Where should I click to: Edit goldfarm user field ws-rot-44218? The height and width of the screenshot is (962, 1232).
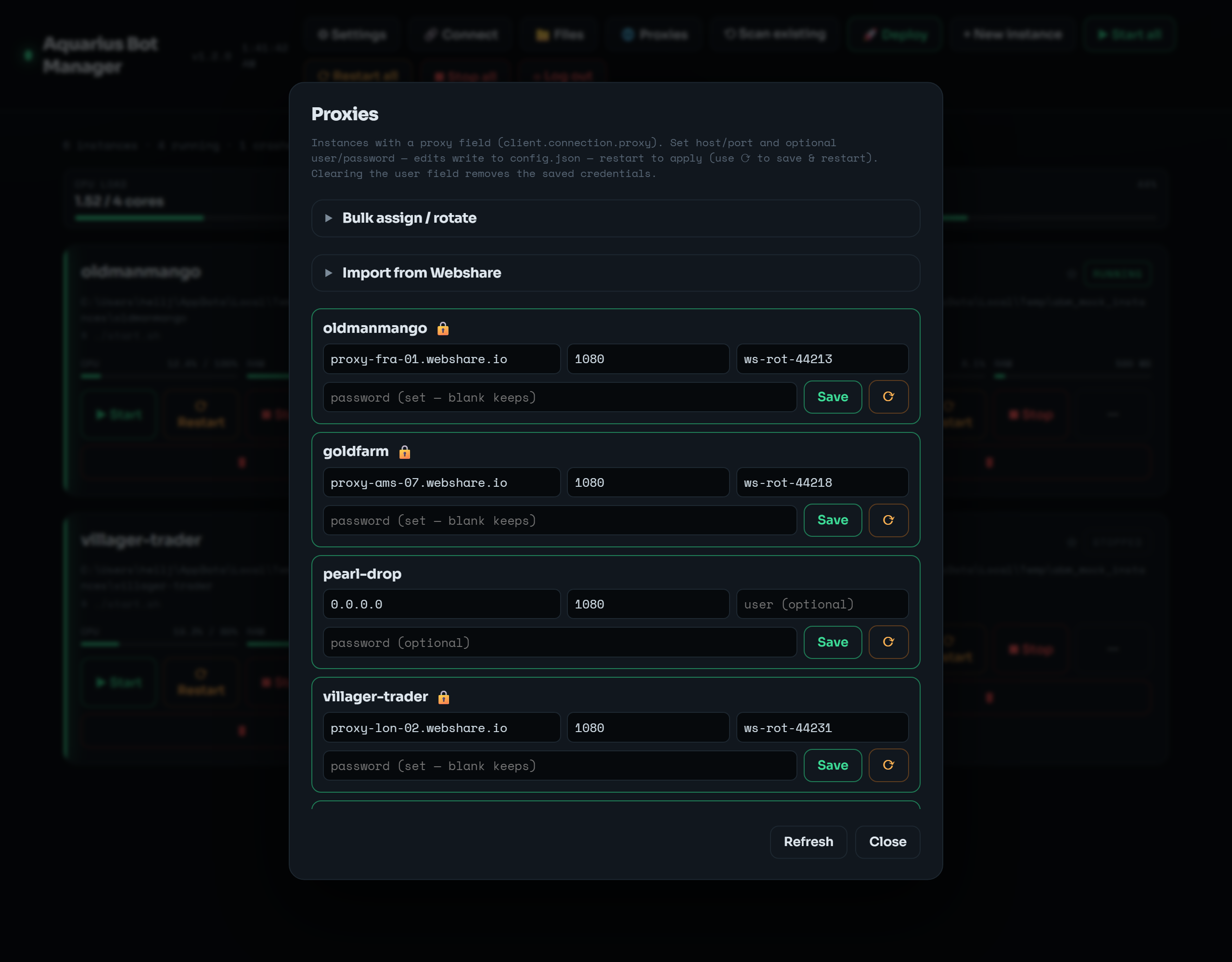click(822, 483)
